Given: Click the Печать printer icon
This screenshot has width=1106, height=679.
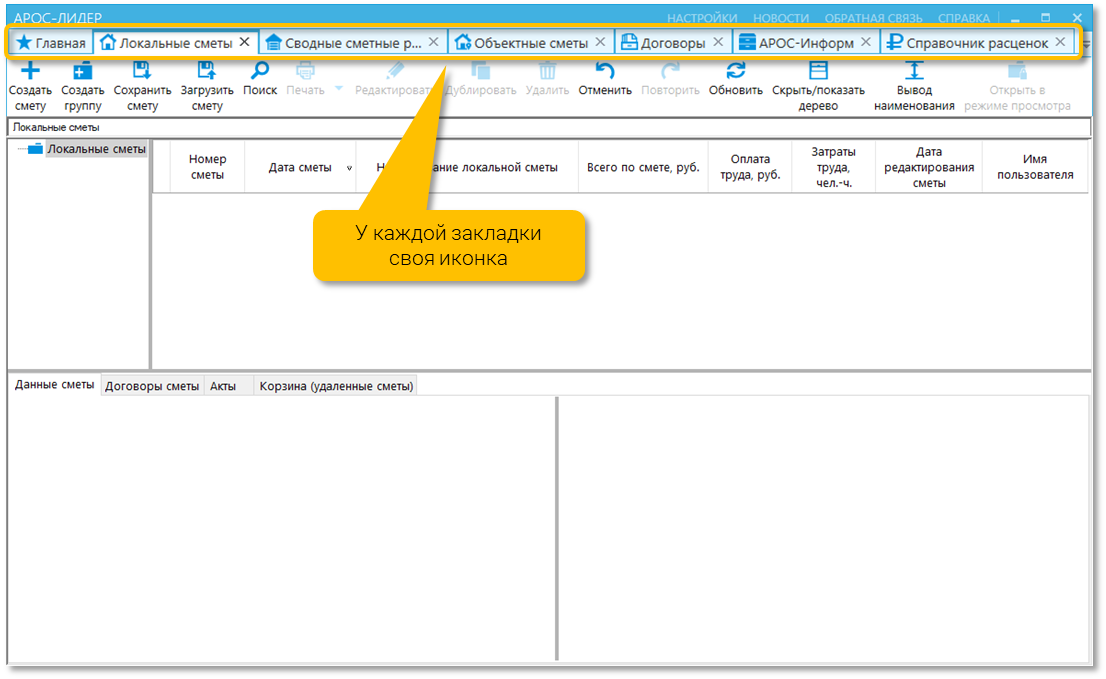Looking at the screenshot, I should click(305, 70).
